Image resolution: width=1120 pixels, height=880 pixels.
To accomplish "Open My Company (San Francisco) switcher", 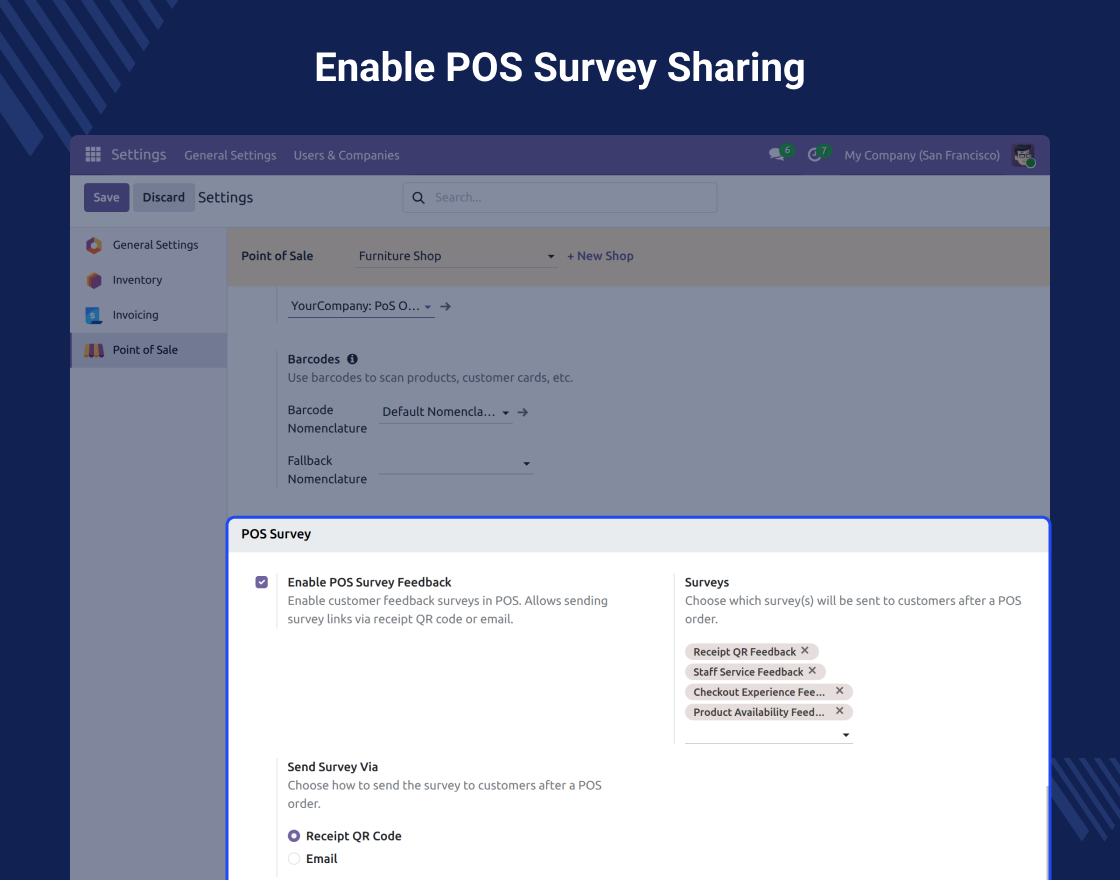I will coord(921,155).
